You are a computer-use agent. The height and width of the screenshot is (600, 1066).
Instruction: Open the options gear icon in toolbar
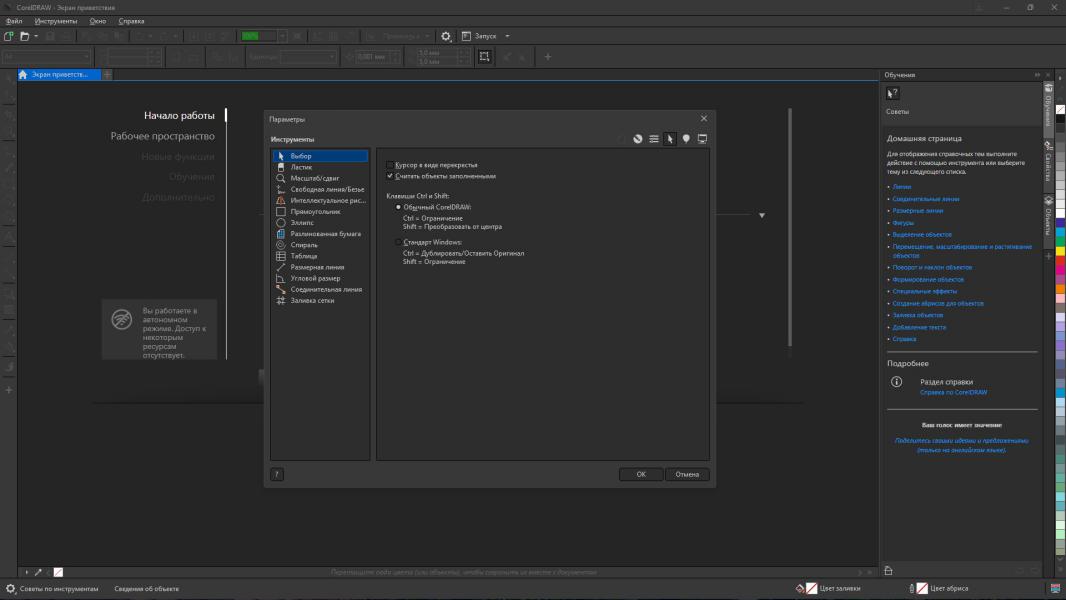(446, 36)
